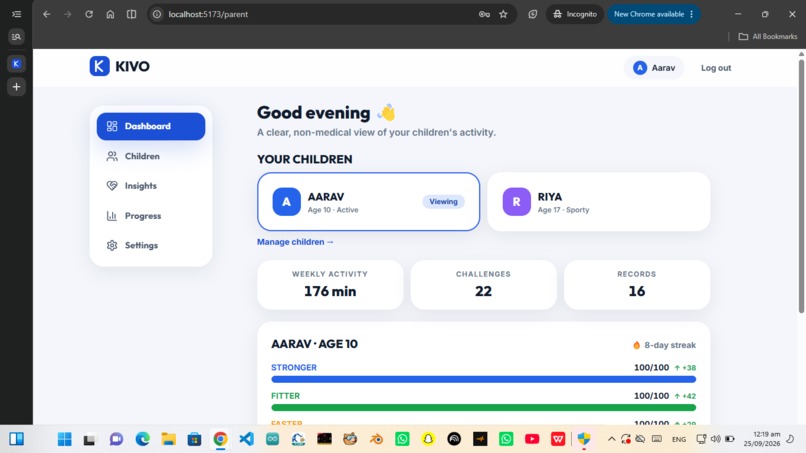Open All Bookmarks folder
This screenshot has height=453, width=806.
click(x=768, y=37)
